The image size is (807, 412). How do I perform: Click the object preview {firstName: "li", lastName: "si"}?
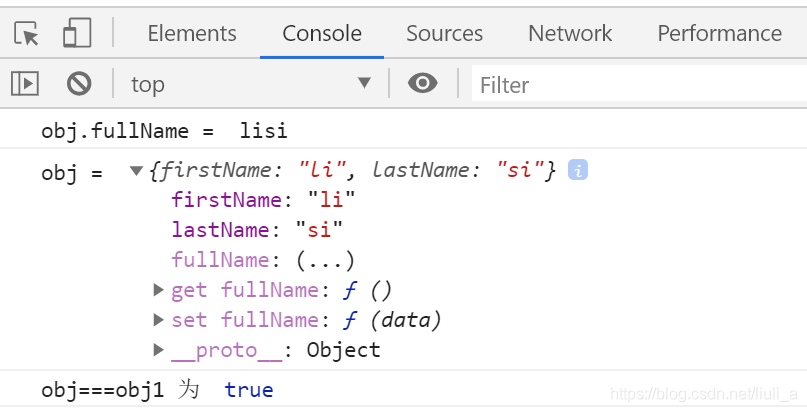[353, 170]
